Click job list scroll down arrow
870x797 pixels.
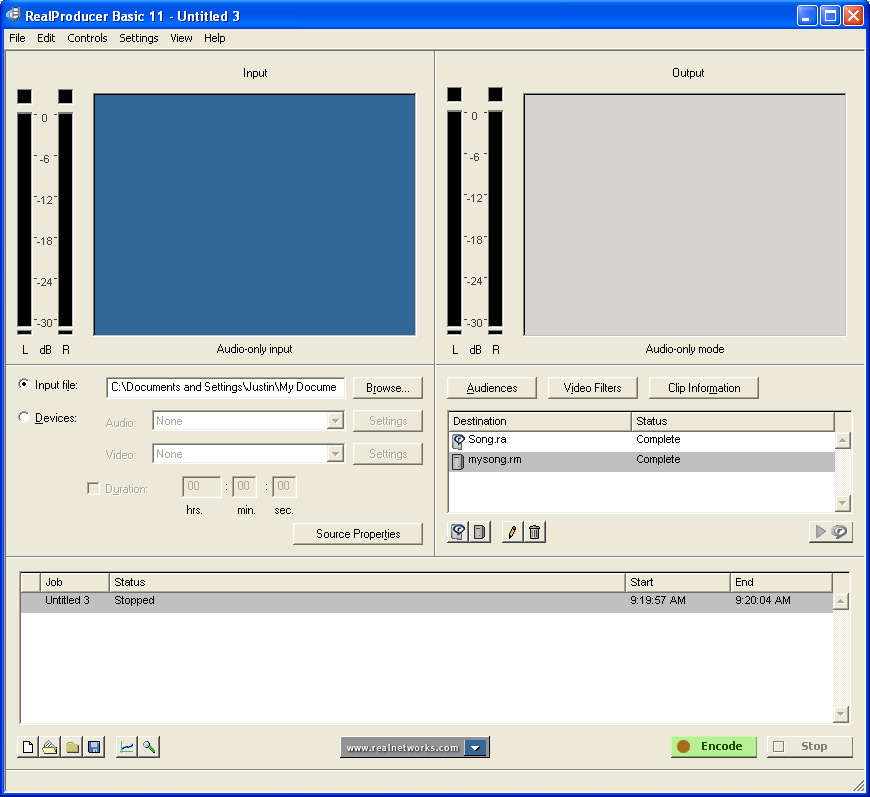(x=841, y=714)
